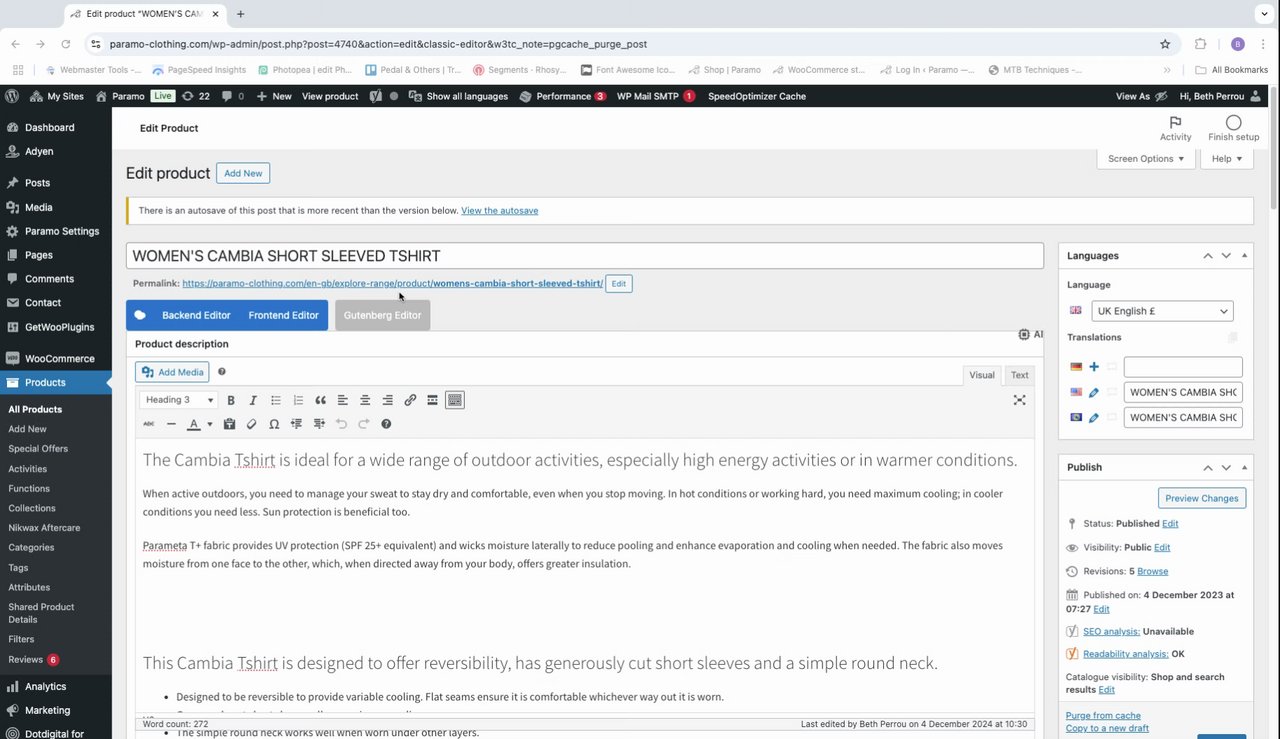Open keyboard shortcuts help in toolbar
The width and height of the screenshot is (1280, 739).
pyautogui.click(x=386, y=424)
